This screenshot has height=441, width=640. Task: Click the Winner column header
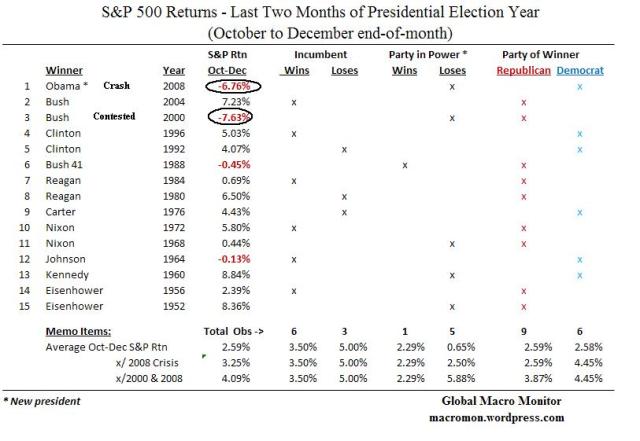(64, 70)
